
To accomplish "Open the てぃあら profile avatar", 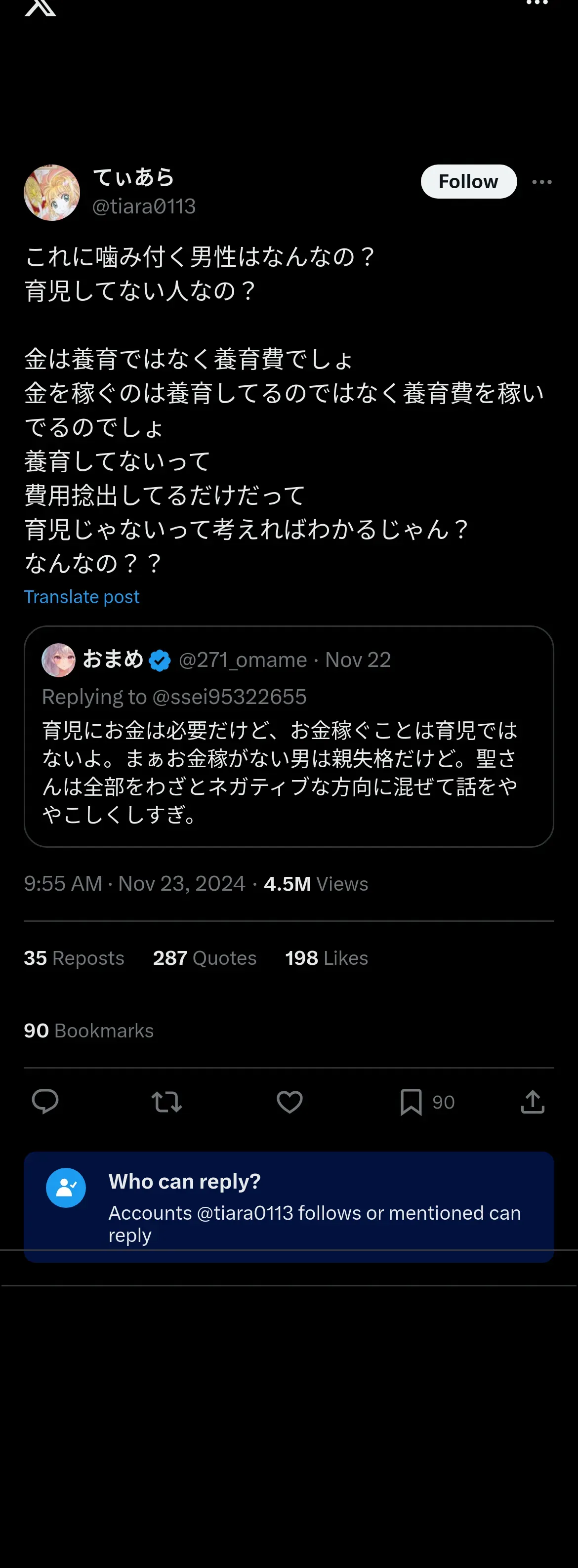I will [52, 192].
